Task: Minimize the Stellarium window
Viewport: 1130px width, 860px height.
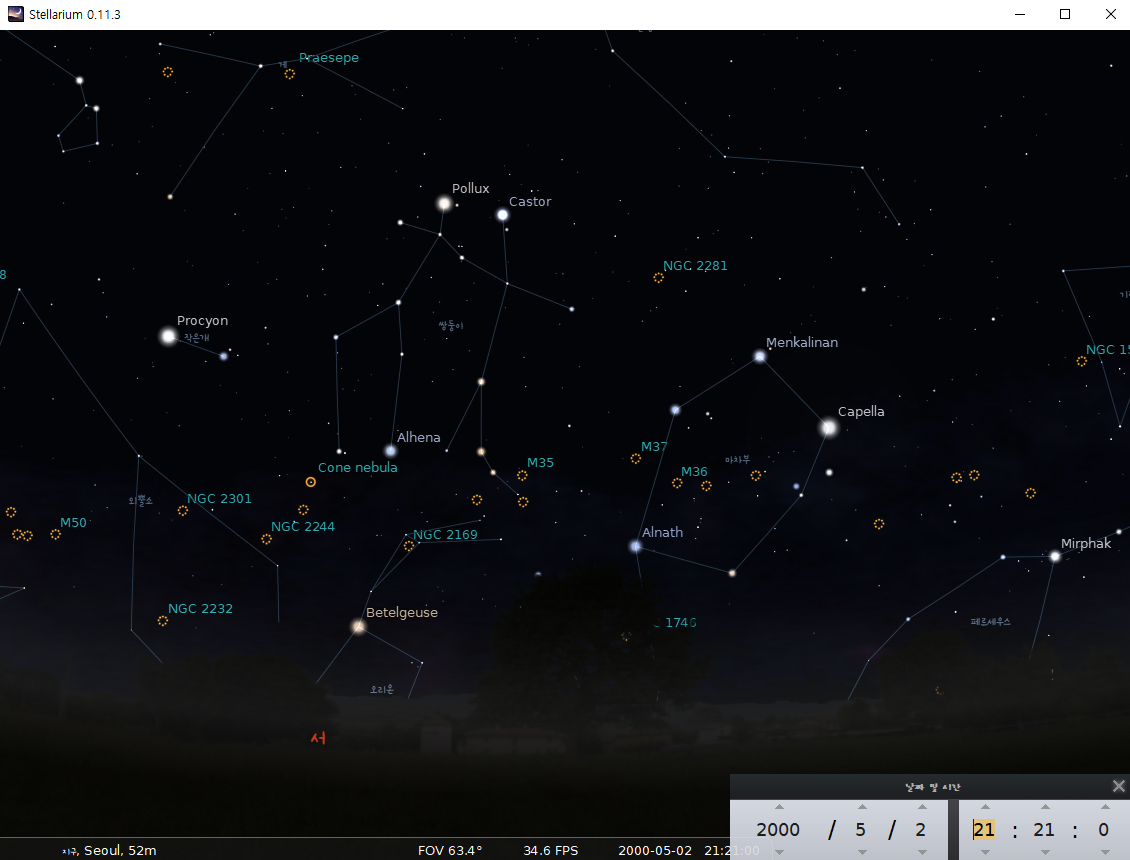Action: point(1020,14)
